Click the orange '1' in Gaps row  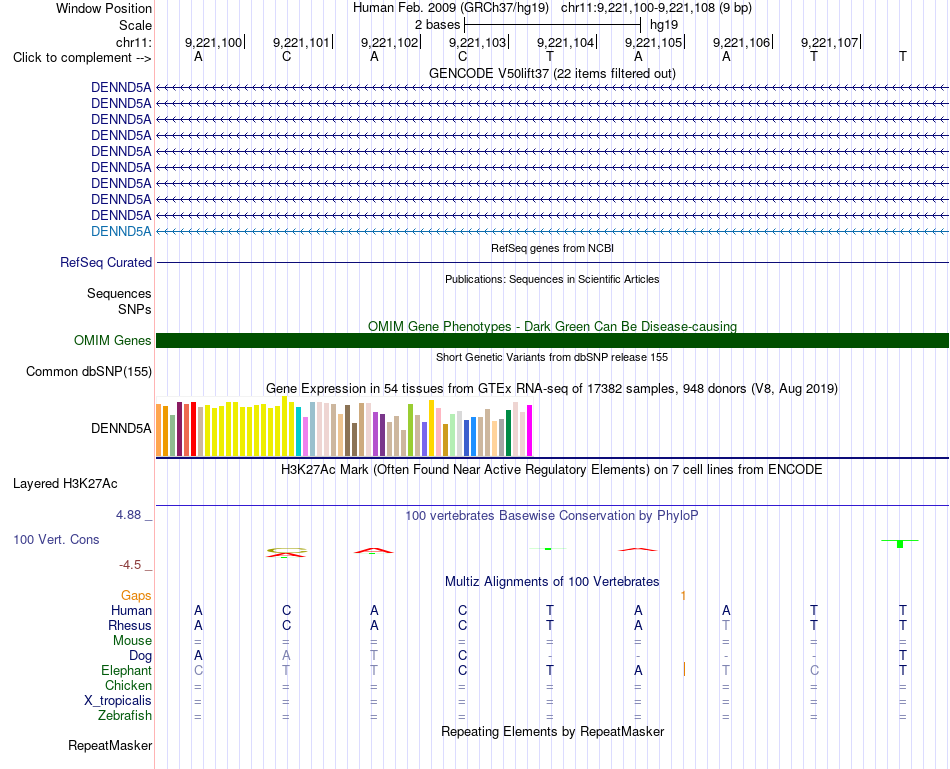[683, 596]
